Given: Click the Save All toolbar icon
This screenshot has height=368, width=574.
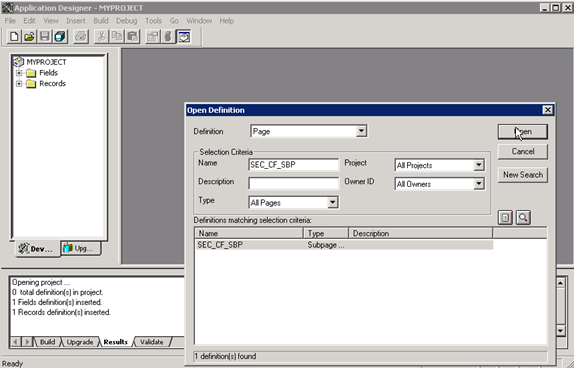Looking at the screenshot, I should pyautogui.click(x=60, y=37).
